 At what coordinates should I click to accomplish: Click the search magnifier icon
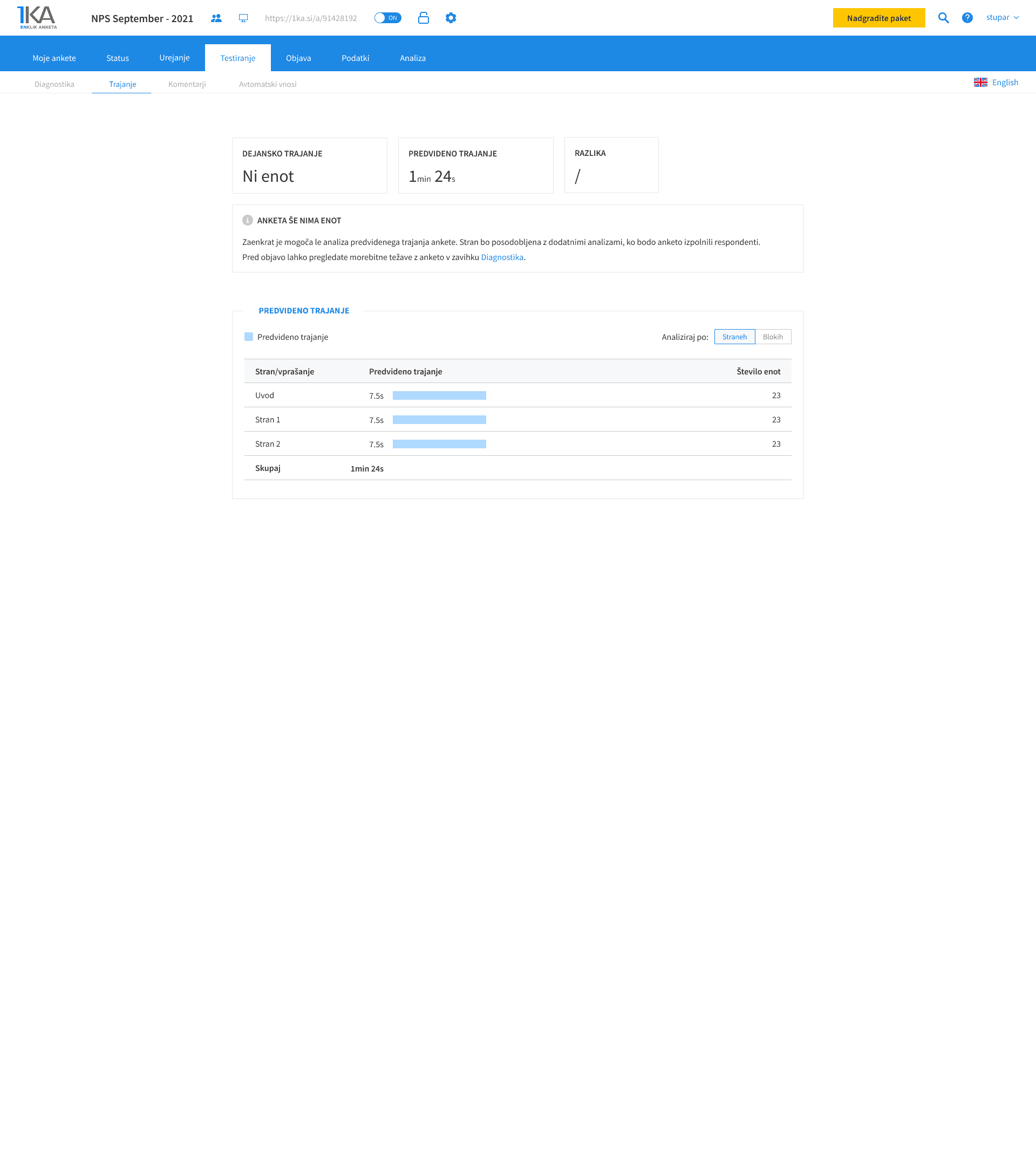[x=943, y=18]
